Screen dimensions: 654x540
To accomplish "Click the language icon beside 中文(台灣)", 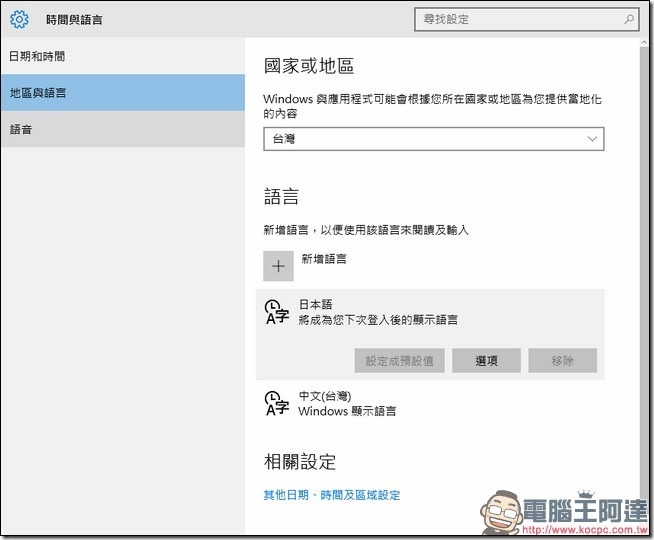I will (x=277, y=403).
